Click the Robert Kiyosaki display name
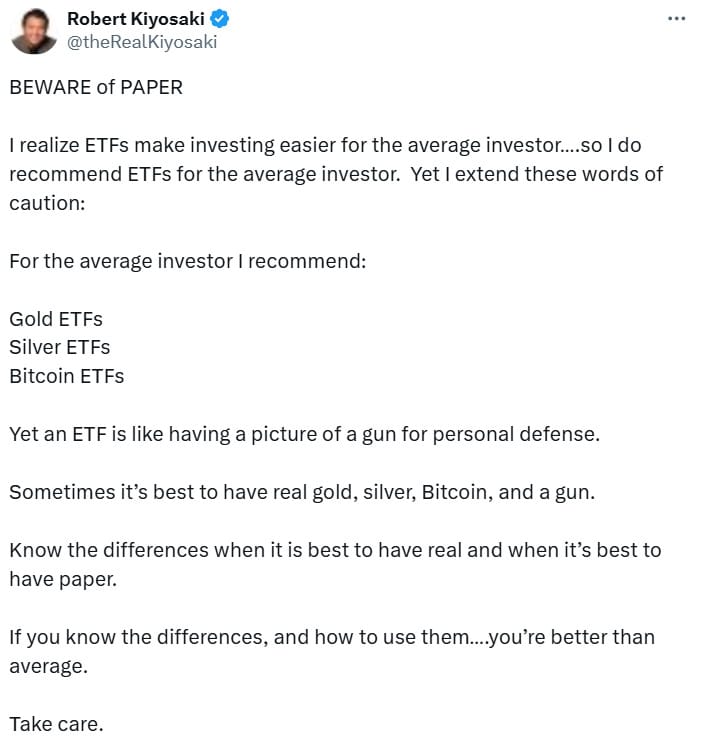707x742 pixels. [x=134, y=19]
